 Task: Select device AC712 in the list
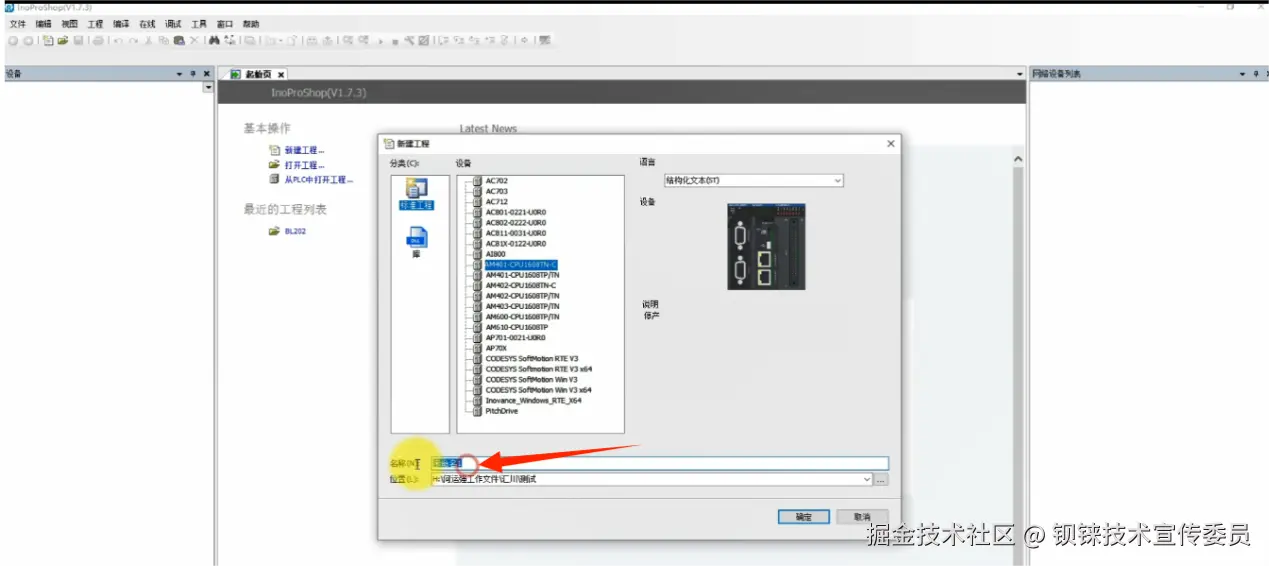[x=496, y=202]
